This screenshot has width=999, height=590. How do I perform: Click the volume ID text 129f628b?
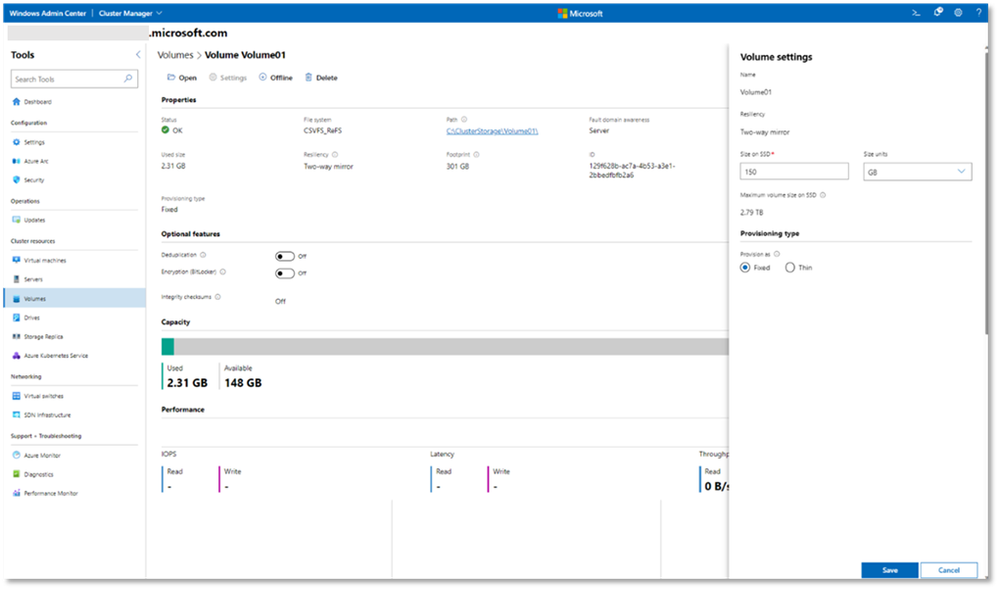632,170
